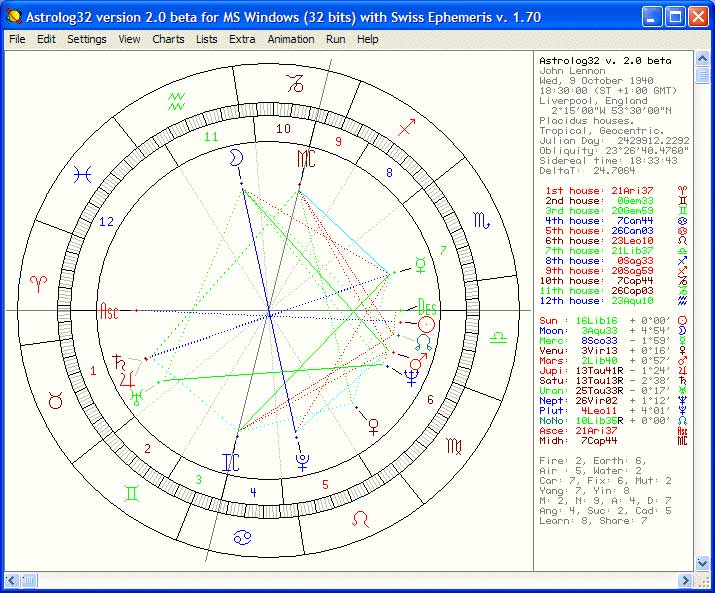Click the '1st house: 21Ari37' row
This screenshot has width=715, height=593.
coord(616,191)
